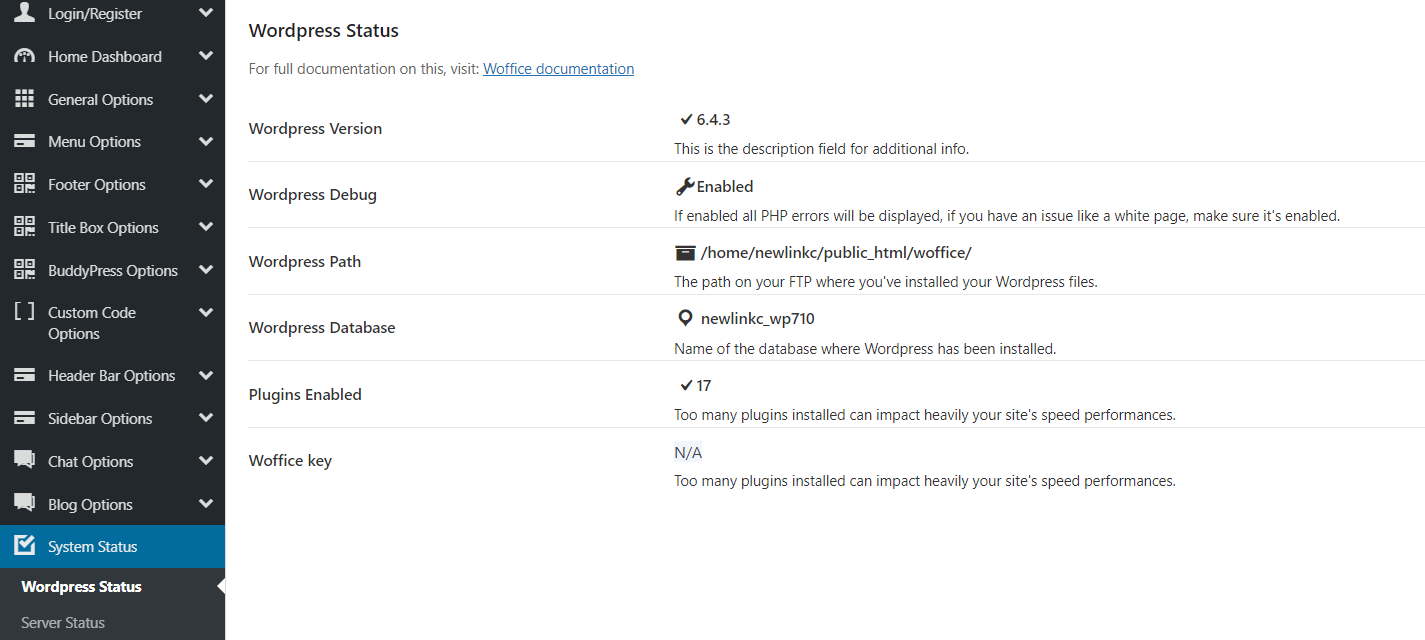Viewport: 1425px width, 640px height.
Task: Select the N/A Woffice key value
Action: click(687, 451)
